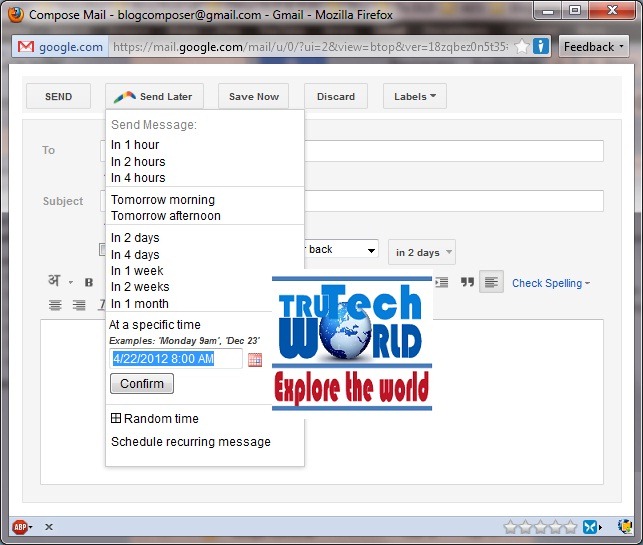Click the right align icon
This screenshot has height=545, width=643.
(x=79, y=305)
